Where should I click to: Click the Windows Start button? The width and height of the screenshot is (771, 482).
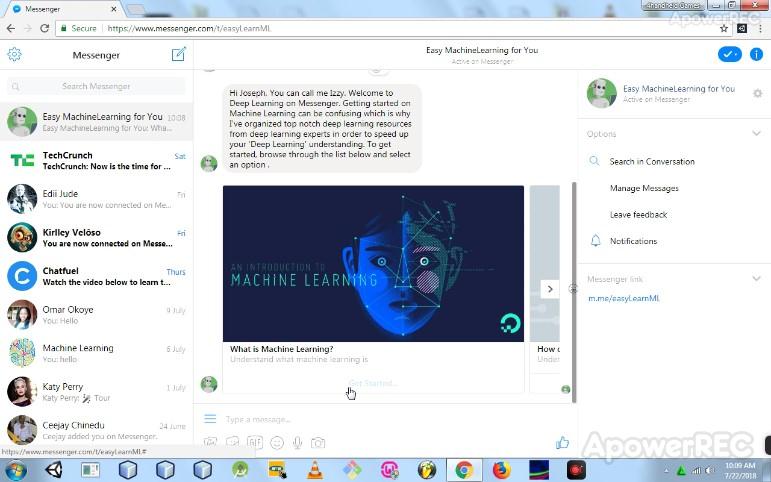tap(15, 470)
